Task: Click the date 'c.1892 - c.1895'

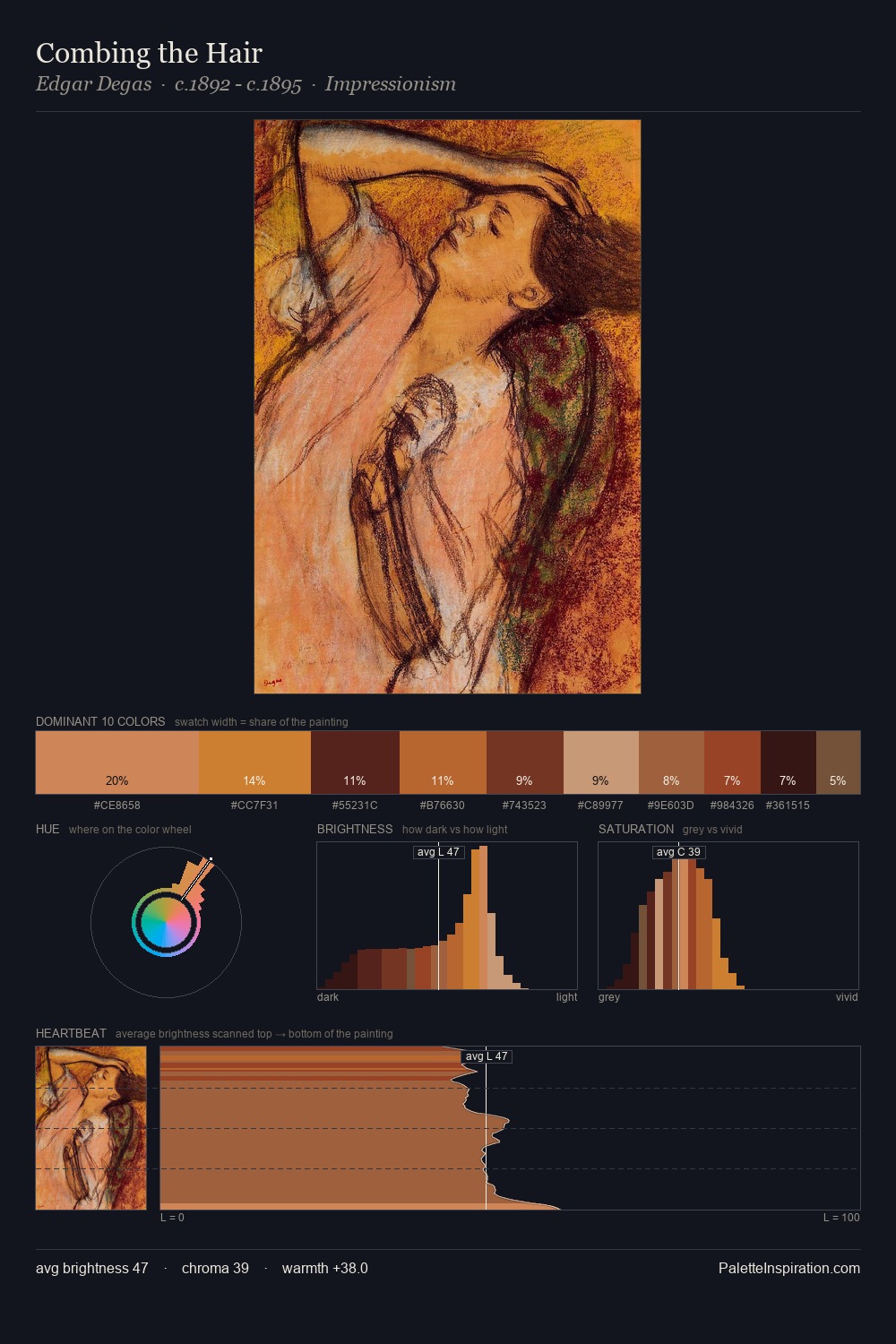Action: point(238,84)
